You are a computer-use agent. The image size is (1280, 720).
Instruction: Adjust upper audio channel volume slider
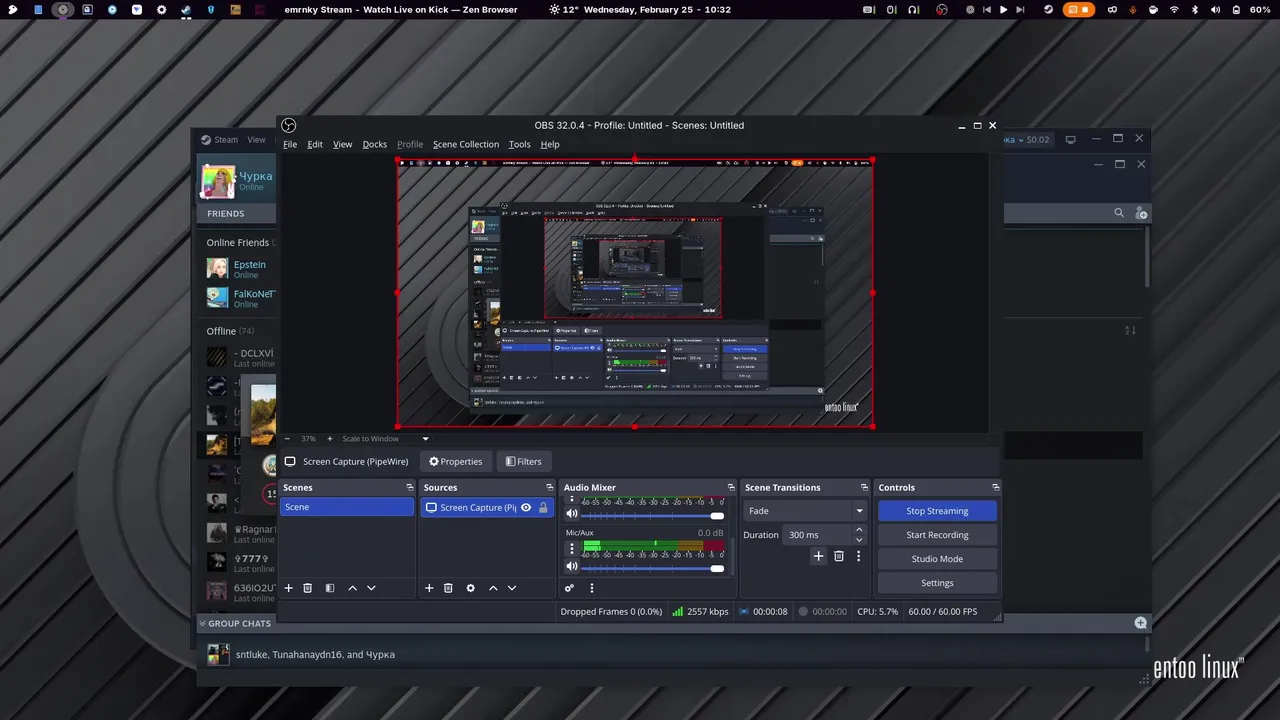pos(652,515)
